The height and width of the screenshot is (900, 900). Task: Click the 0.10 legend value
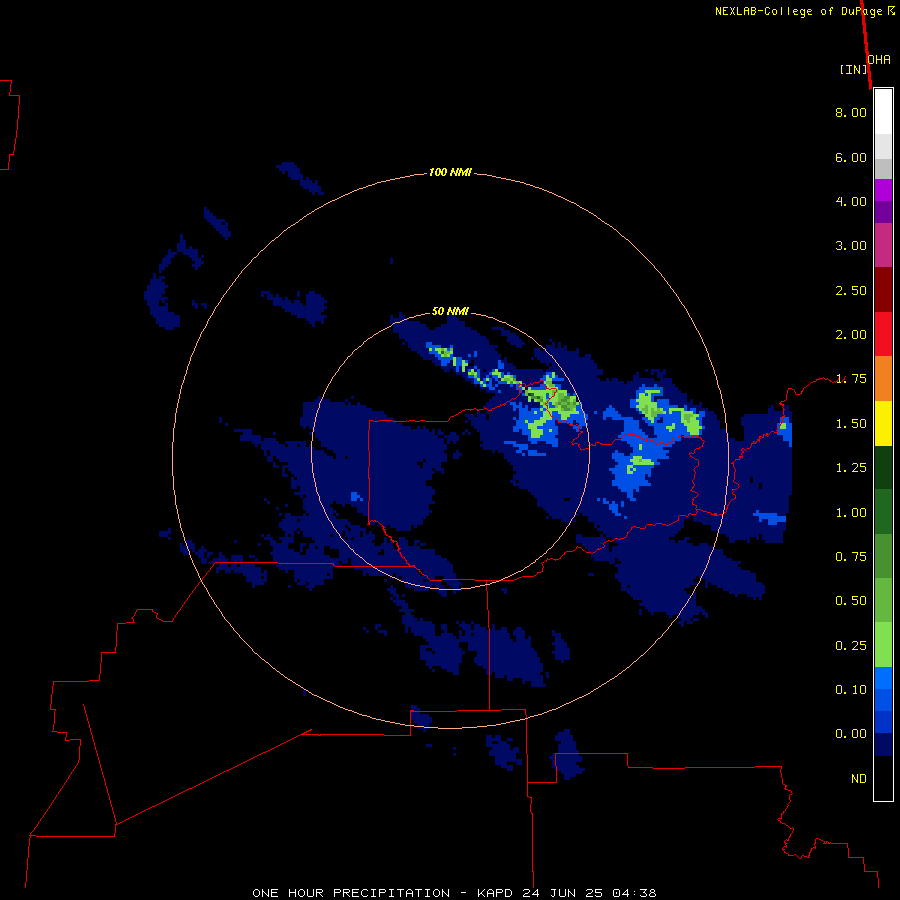851,690
